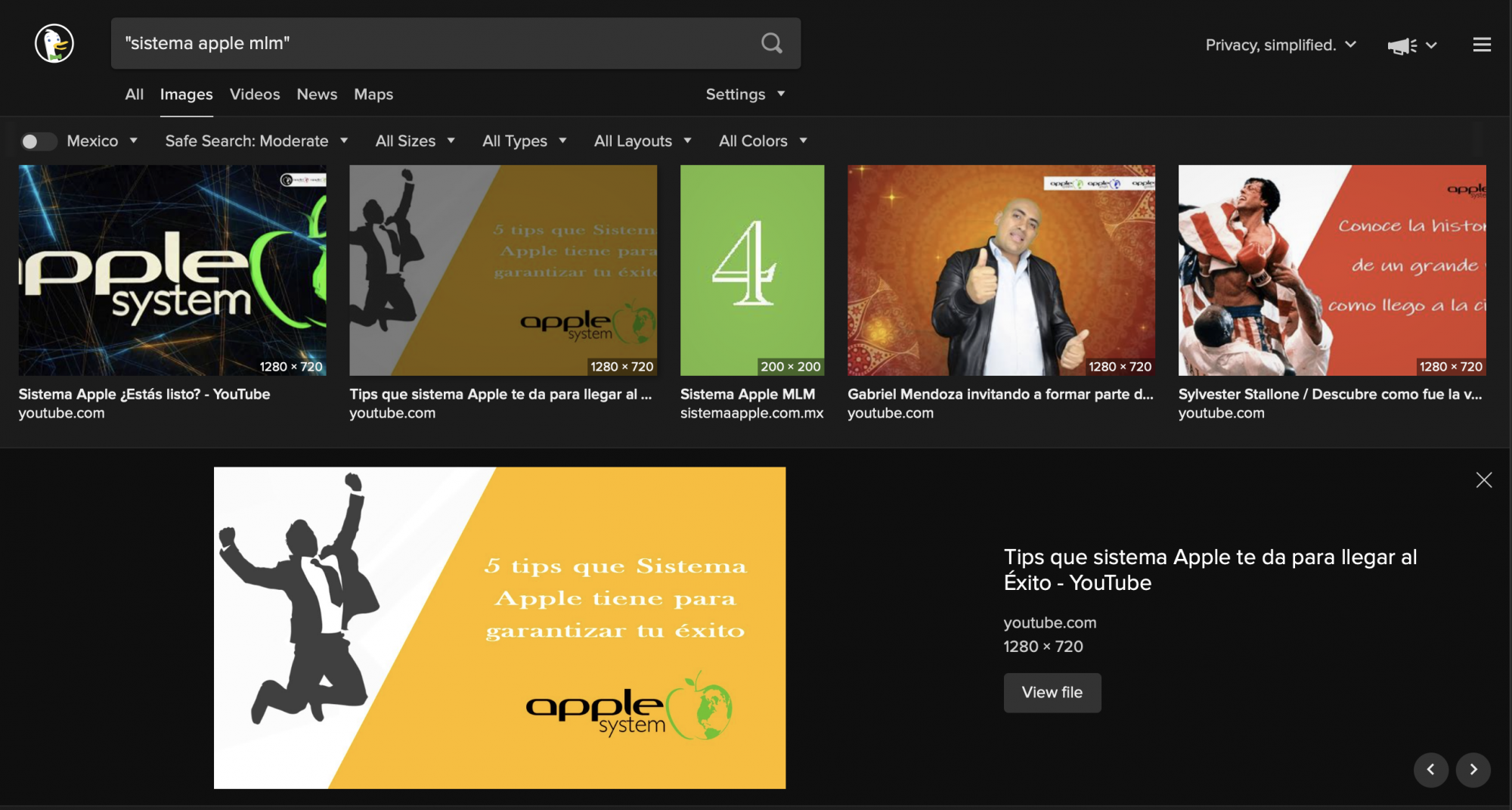
Task: Click the large yellow preview image
Action: (500, 628)
